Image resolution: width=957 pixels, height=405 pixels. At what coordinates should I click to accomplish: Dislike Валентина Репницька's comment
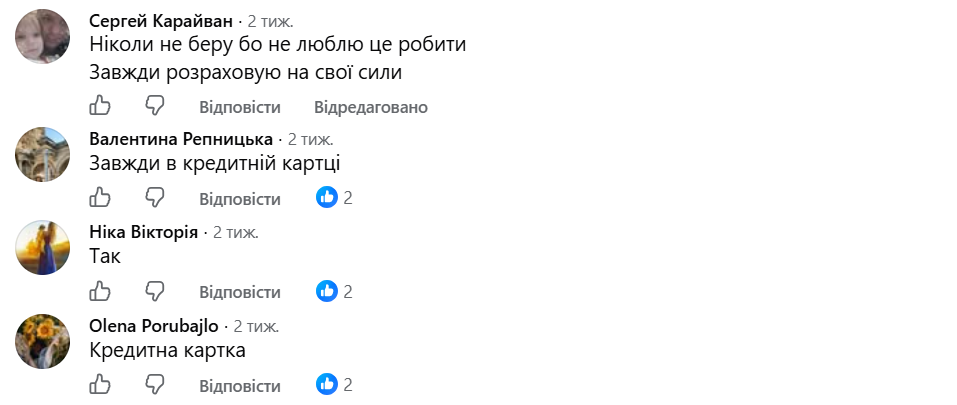click(x=155, y=198)
